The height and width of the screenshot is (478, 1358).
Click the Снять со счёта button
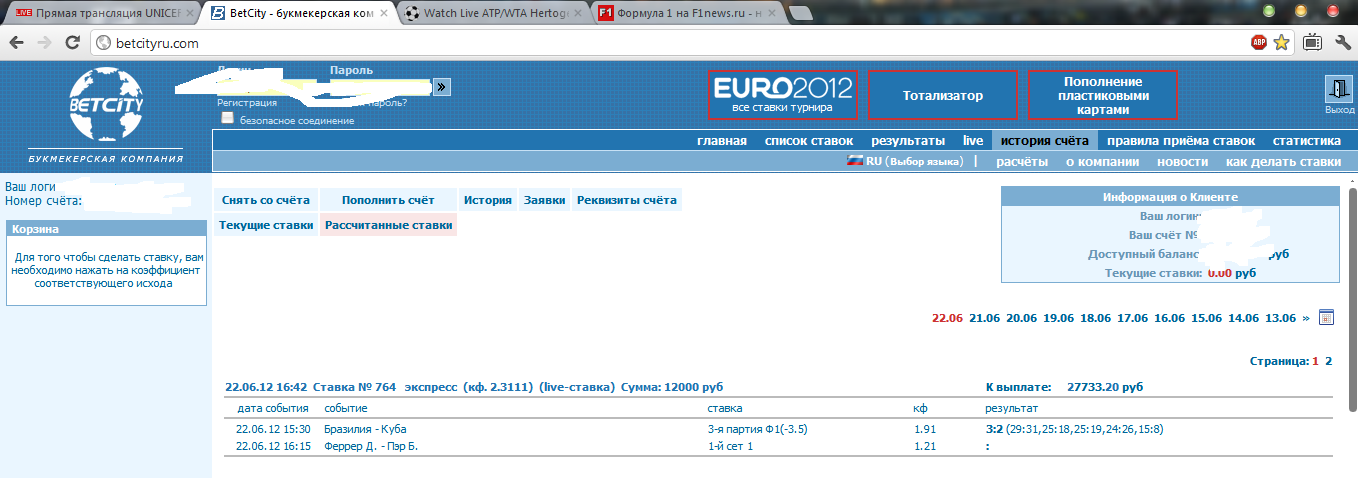pos(266,200)
